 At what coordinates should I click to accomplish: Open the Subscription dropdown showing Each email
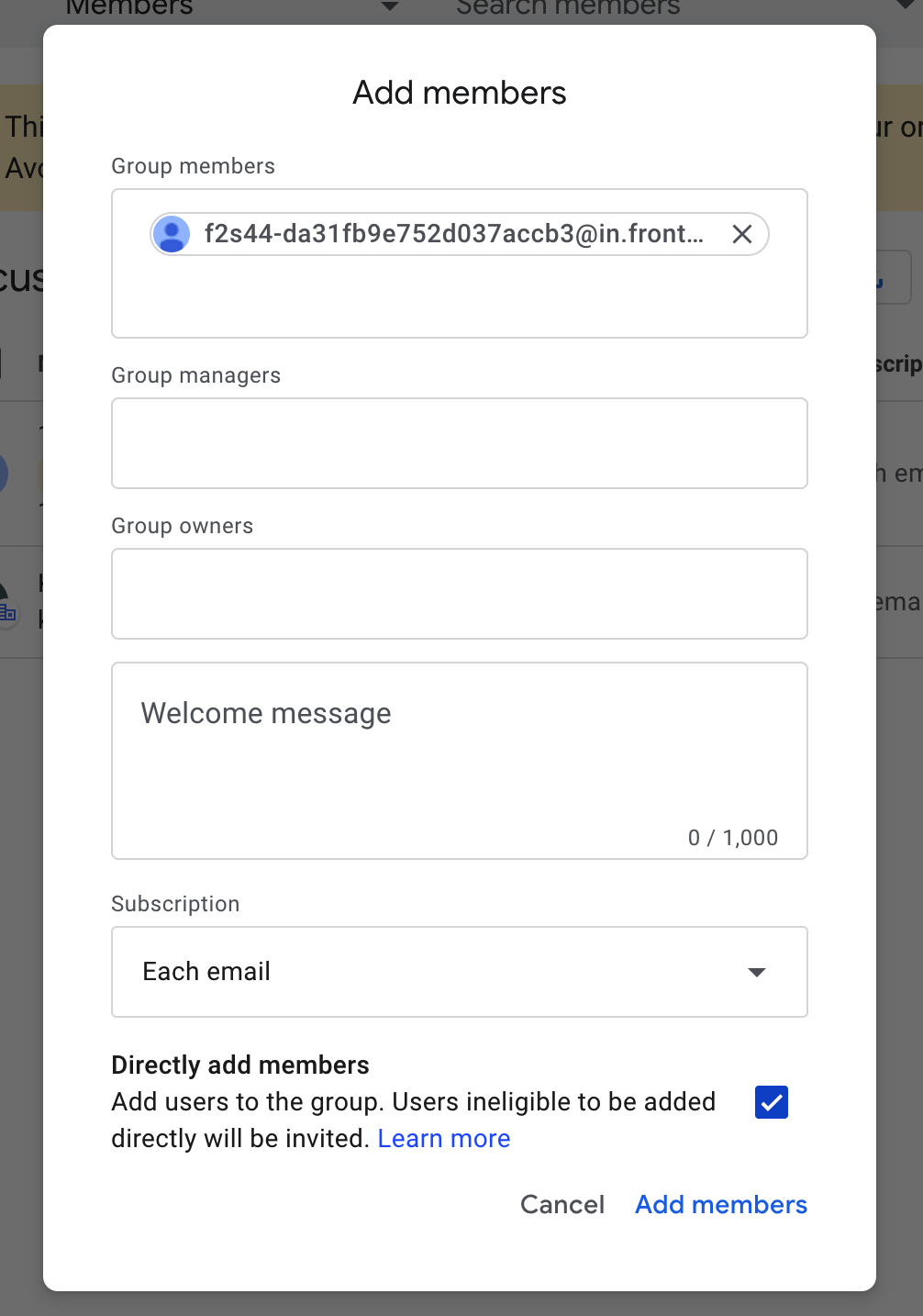[440, 972]
